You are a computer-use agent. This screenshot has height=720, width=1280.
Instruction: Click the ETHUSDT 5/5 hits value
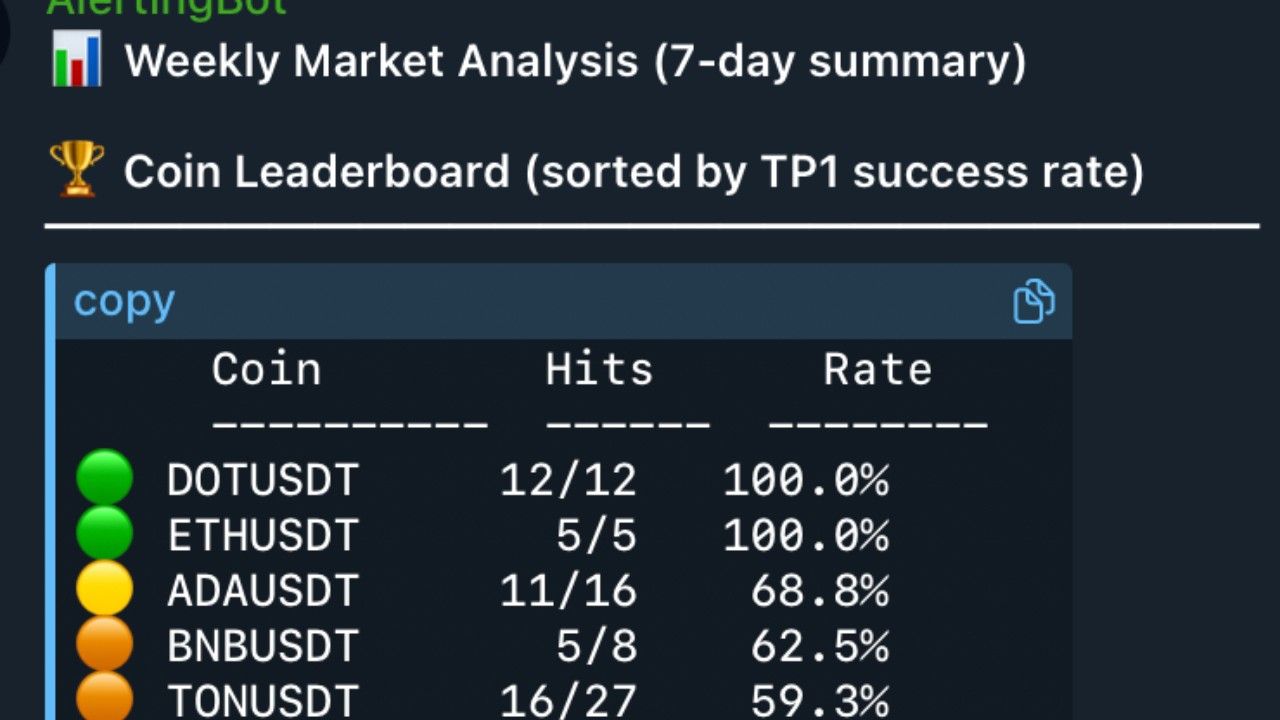tap(597, 537)
